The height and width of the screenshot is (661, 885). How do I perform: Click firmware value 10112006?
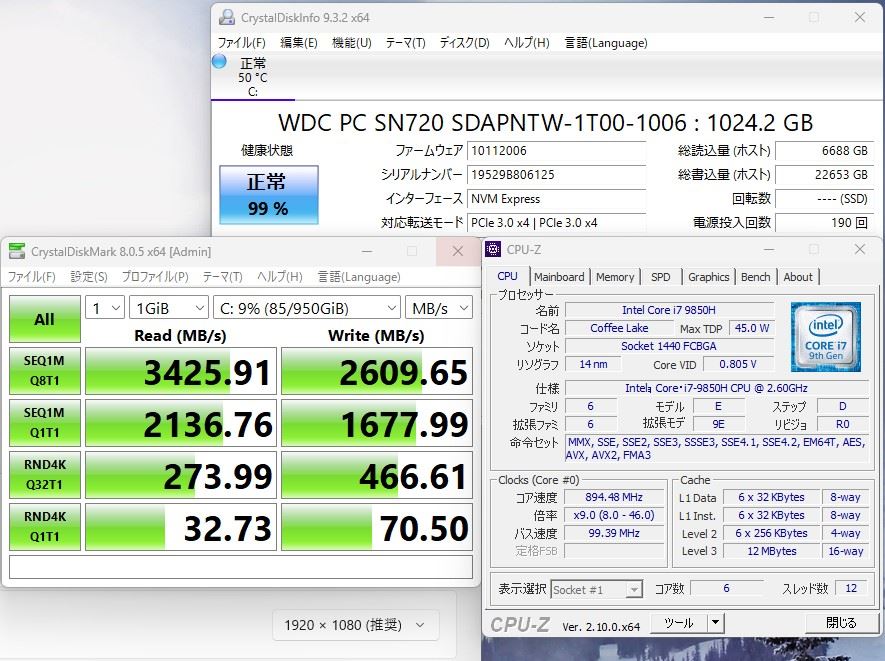(x=557, y=151)
